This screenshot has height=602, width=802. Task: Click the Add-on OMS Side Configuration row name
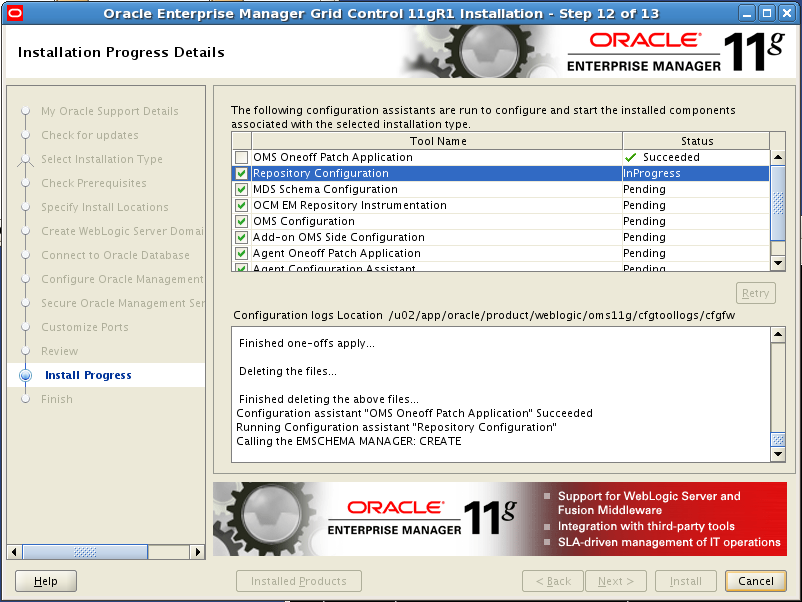tap(339, 237)
